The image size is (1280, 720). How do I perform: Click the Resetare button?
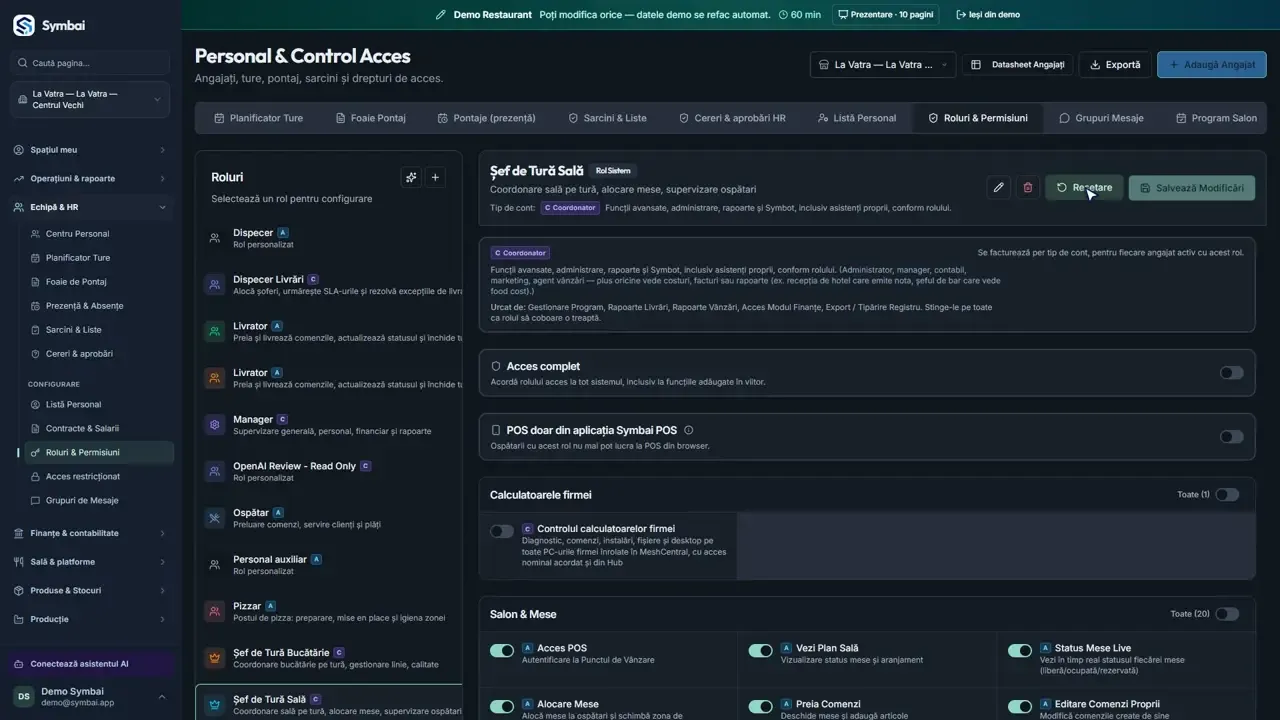point(1084,188)
